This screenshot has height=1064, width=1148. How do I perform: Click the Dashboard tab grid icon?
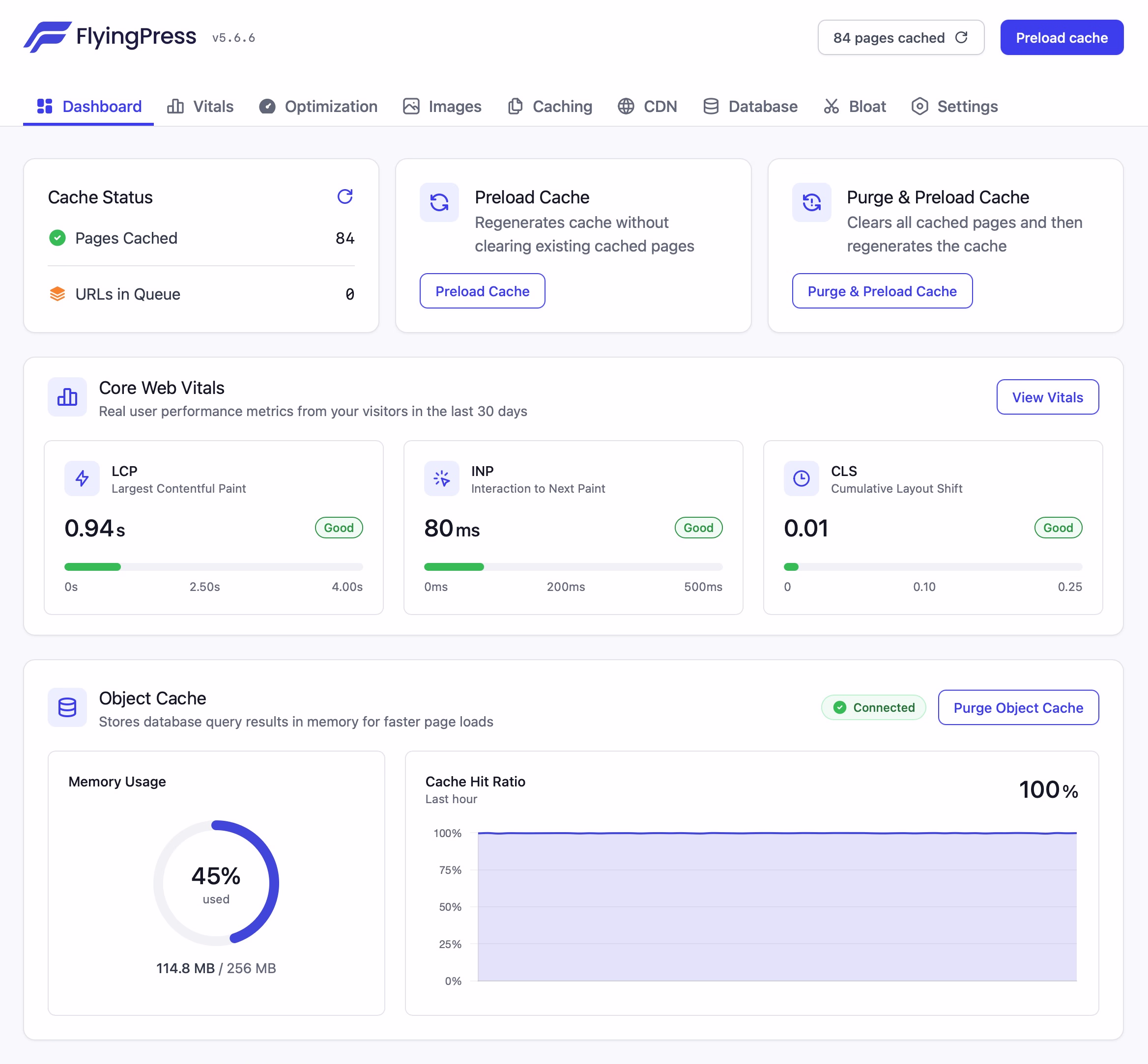coord(44,106)
